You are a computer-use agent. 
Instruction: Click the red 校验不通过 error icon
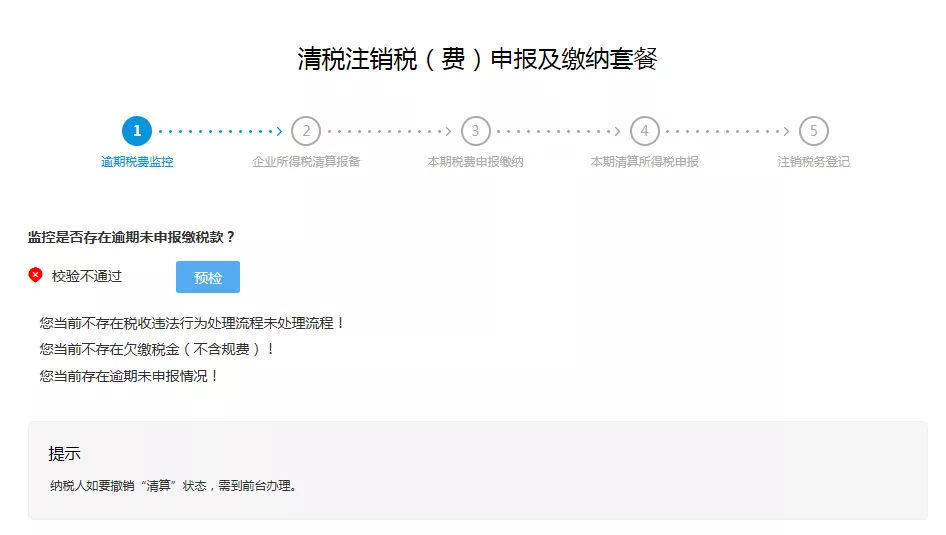pos(36,275)
